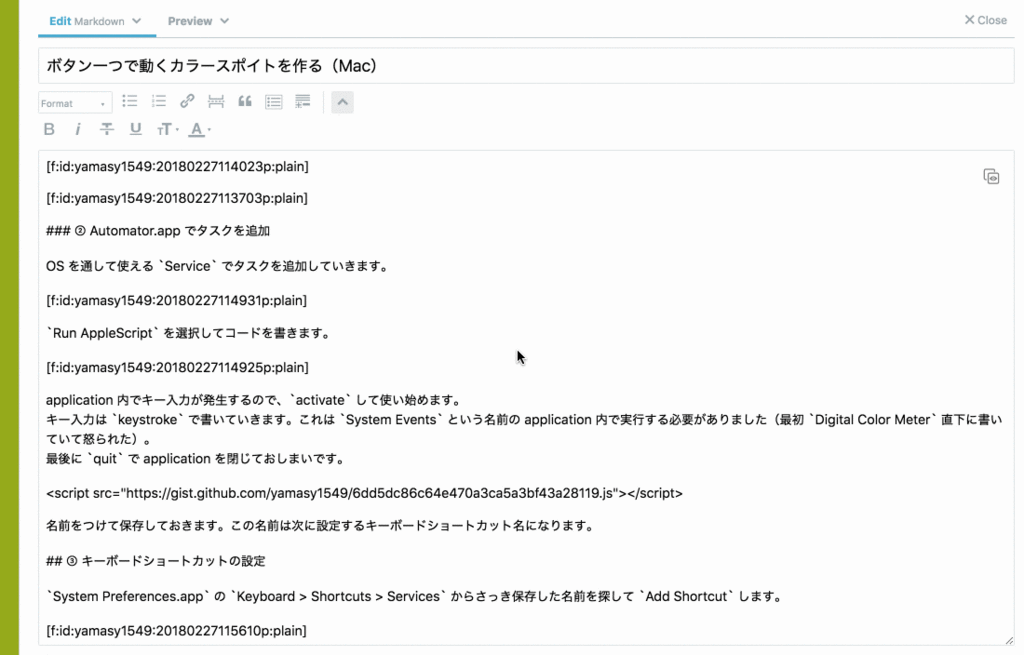Switch to the Preview tab
This screenshot has width=1024, height=655.
[x=190, y=20]
